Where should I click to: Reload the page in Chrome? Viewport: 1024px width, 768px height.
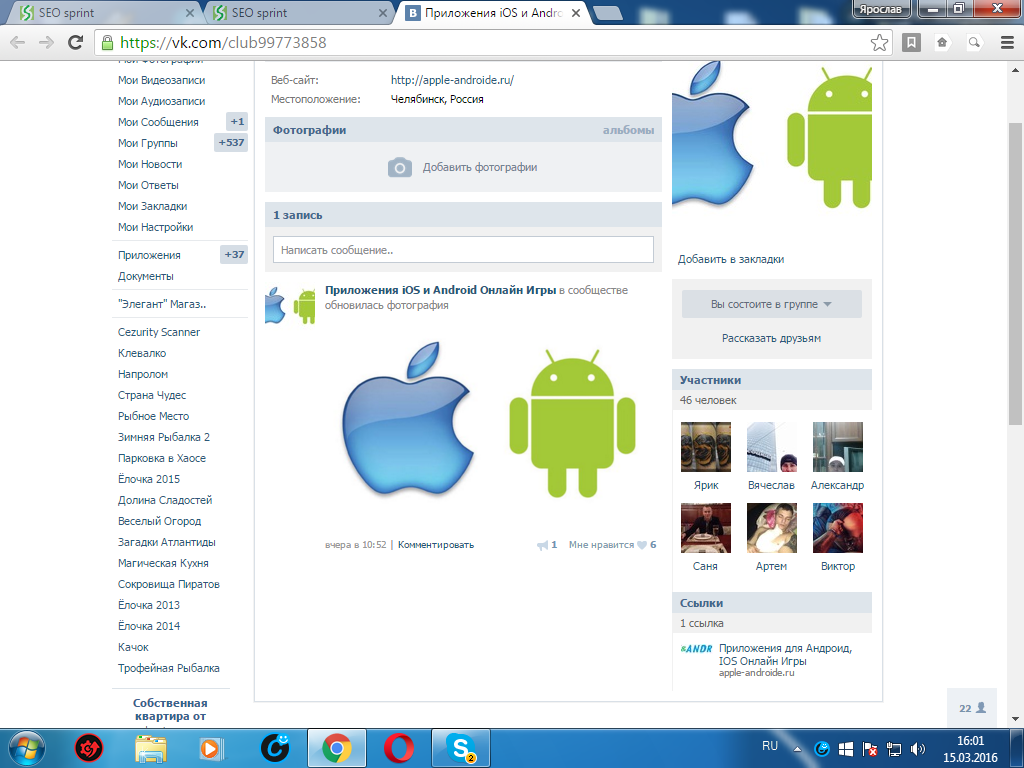click(x=76, y=42)
